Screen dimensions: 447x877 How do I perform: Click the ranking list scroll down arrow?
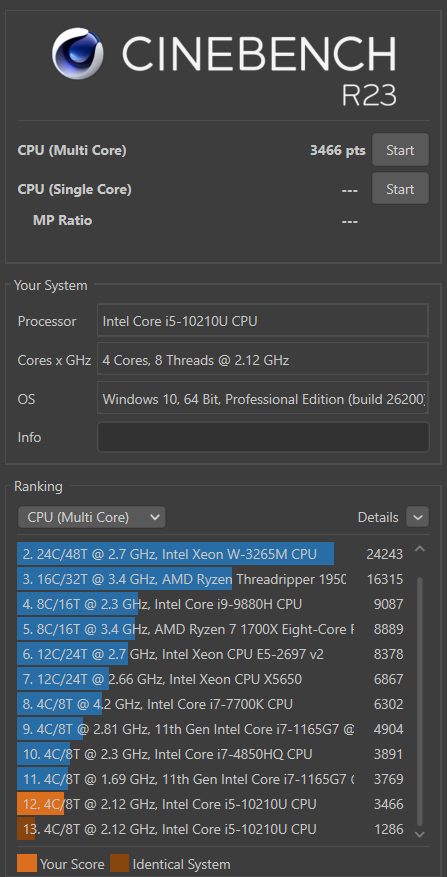point(420,833)
